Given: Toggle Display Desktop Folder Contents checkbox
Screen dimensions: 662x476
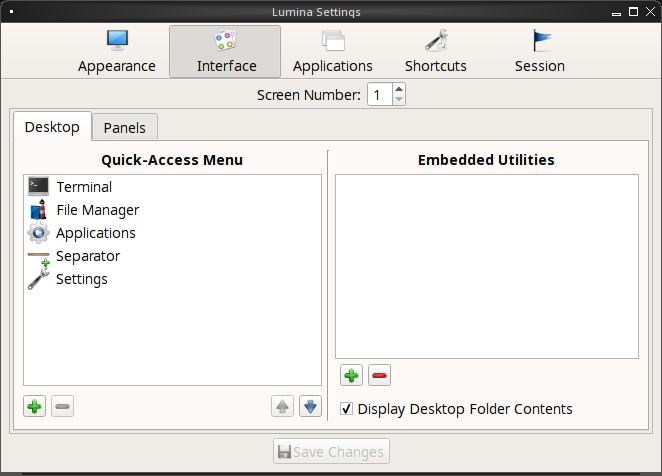Looking at the screenshot, I should coord(346,409).
